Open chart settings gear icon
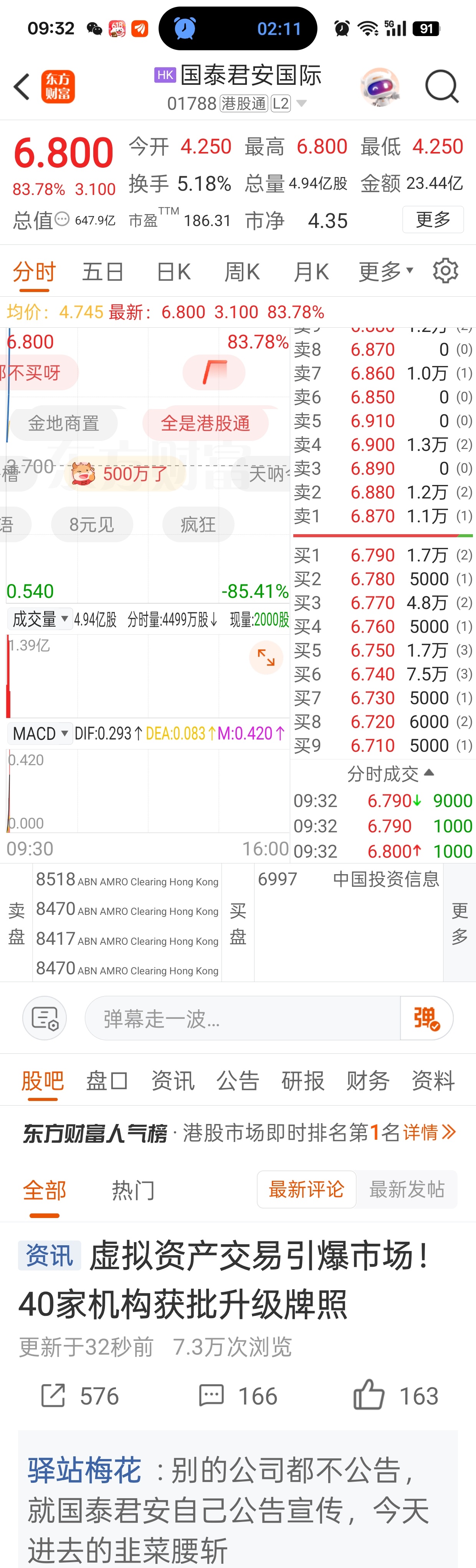Screen dimensions: 476x1568 click(446, 271)
